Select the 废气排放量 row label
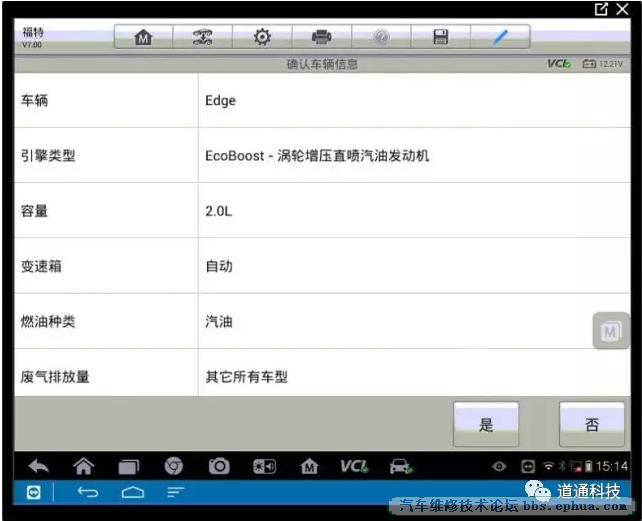 pyautogui.click(x=55, y=377)
